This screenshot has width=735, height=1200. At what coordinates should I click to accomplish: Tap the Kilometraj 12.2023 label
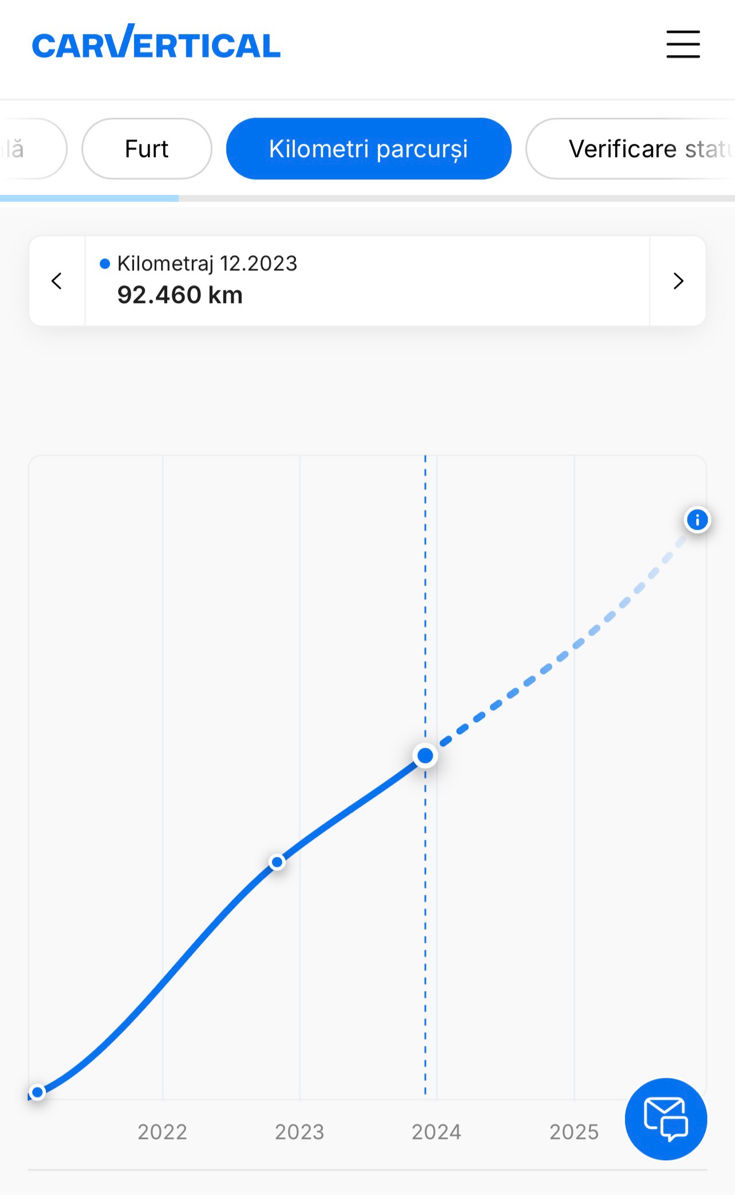click(x=207, y=264)
